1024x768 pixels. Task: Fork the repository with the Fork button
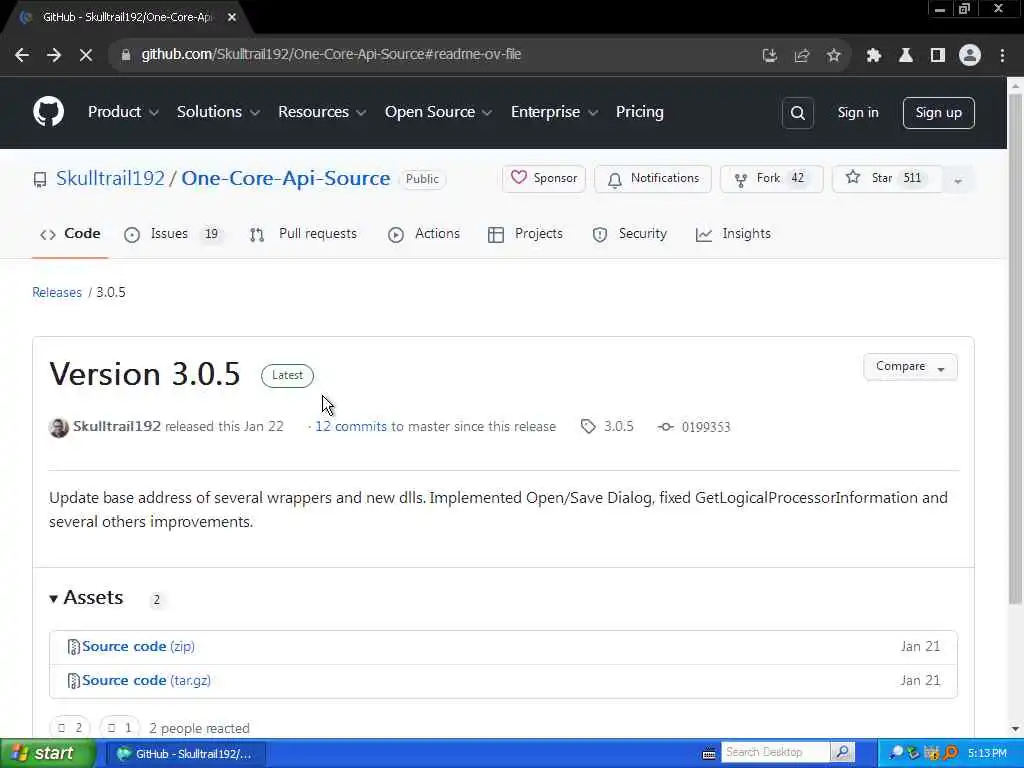771,179
